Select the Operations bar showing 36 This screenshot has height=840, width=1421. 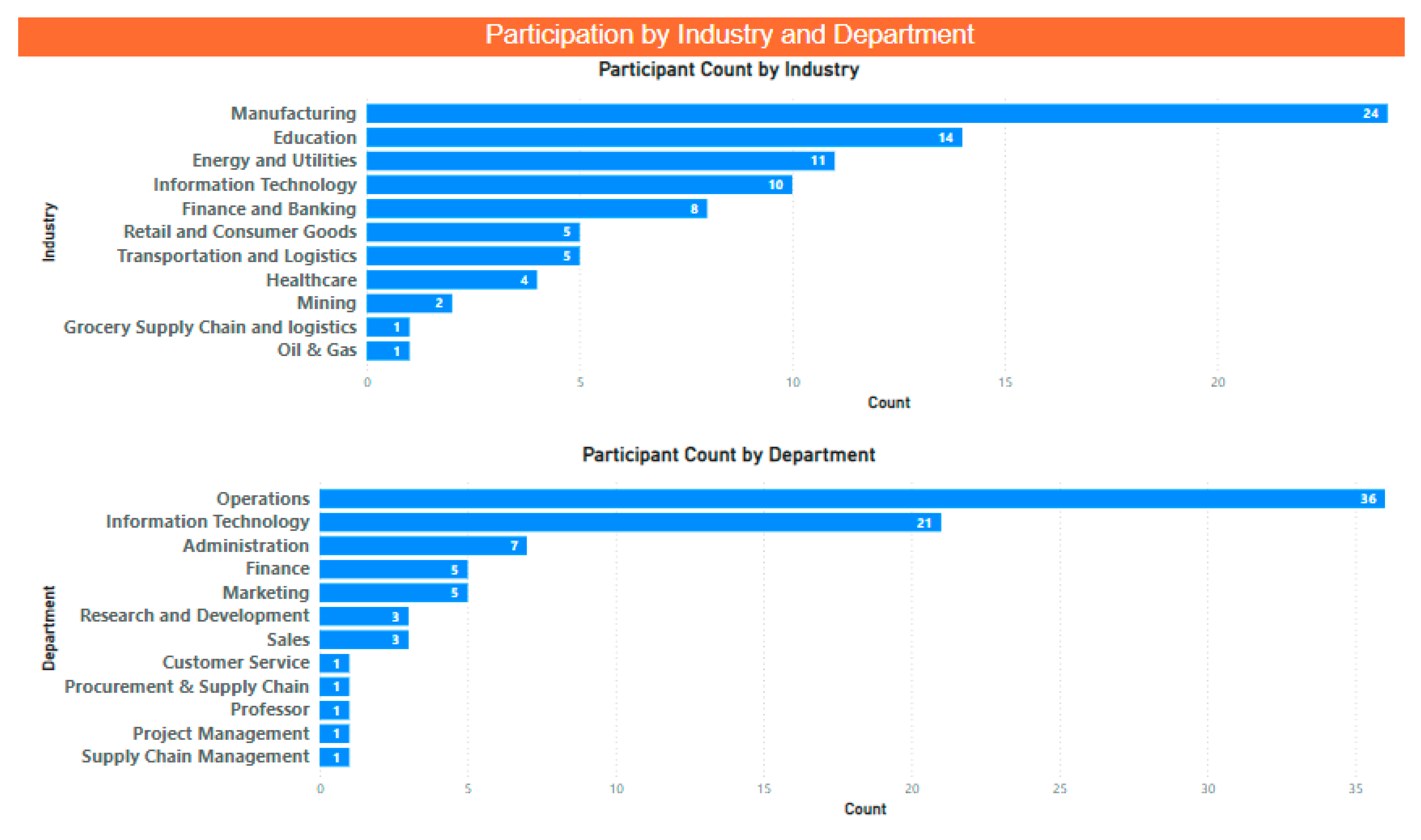coord(852,499)
